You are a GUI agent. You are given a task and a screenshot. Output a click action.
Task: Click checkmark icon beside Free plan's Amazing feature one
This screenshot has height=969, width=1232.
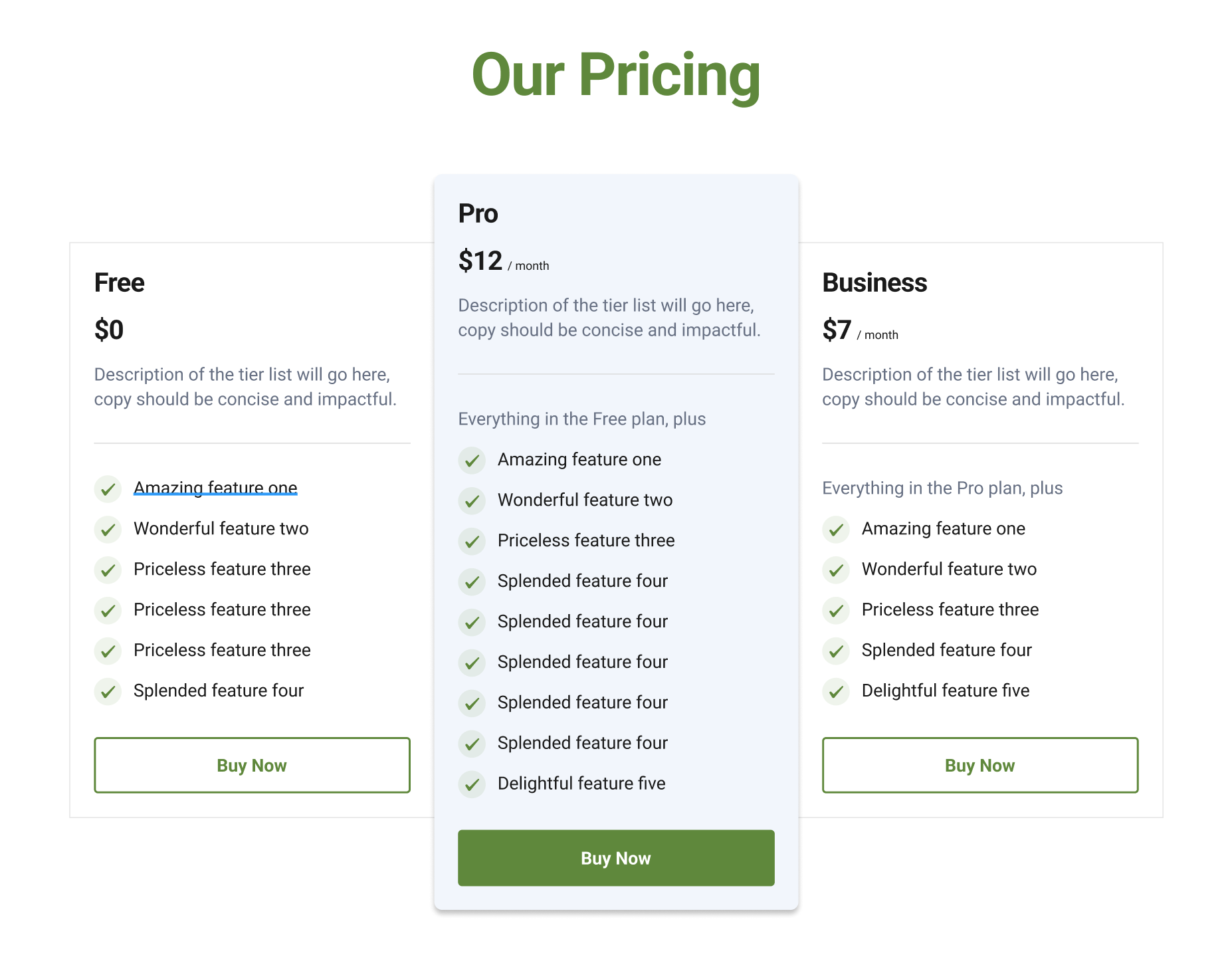(108, 489)
